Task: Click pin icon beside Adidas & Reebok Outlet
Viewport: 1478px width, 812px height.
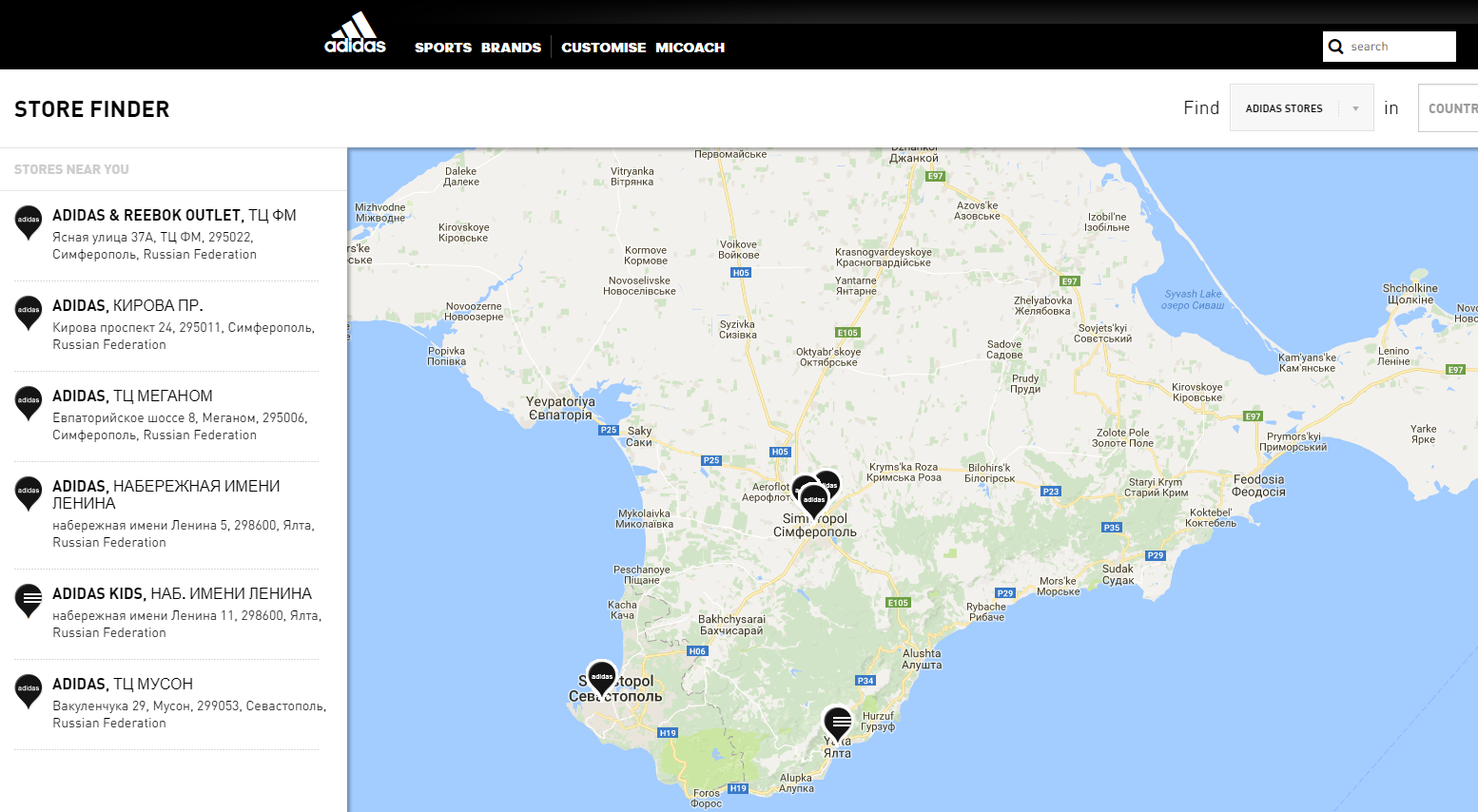Action: point(29,221)
